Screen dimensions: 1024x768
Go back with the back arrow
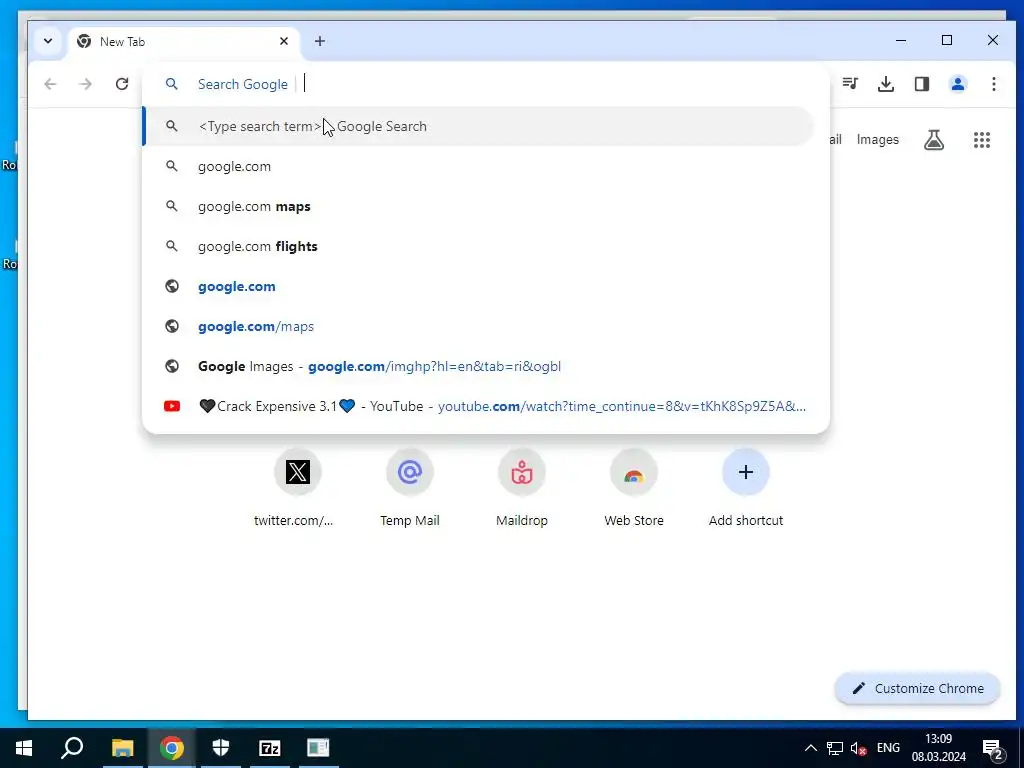click(x=50, y=84)
